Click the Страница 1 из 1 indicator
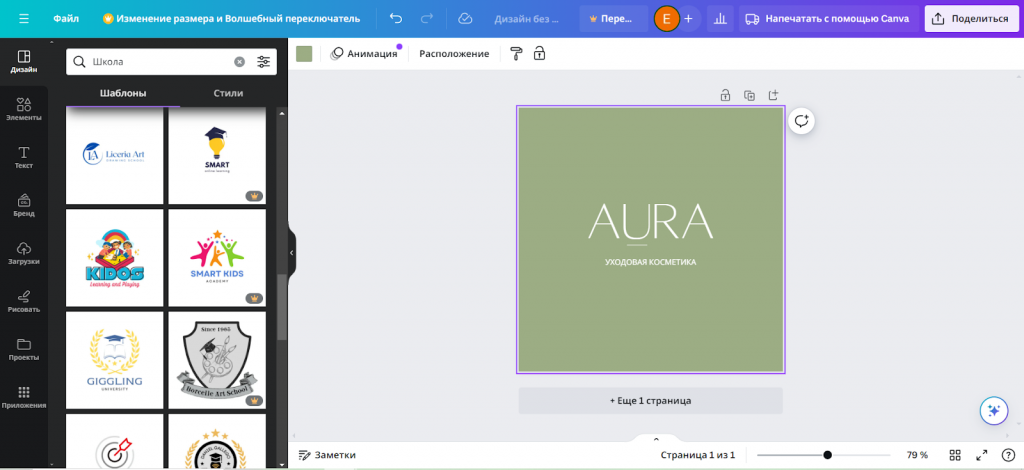The height and width of the screenshot is (470, 1024). click(697, 455)
